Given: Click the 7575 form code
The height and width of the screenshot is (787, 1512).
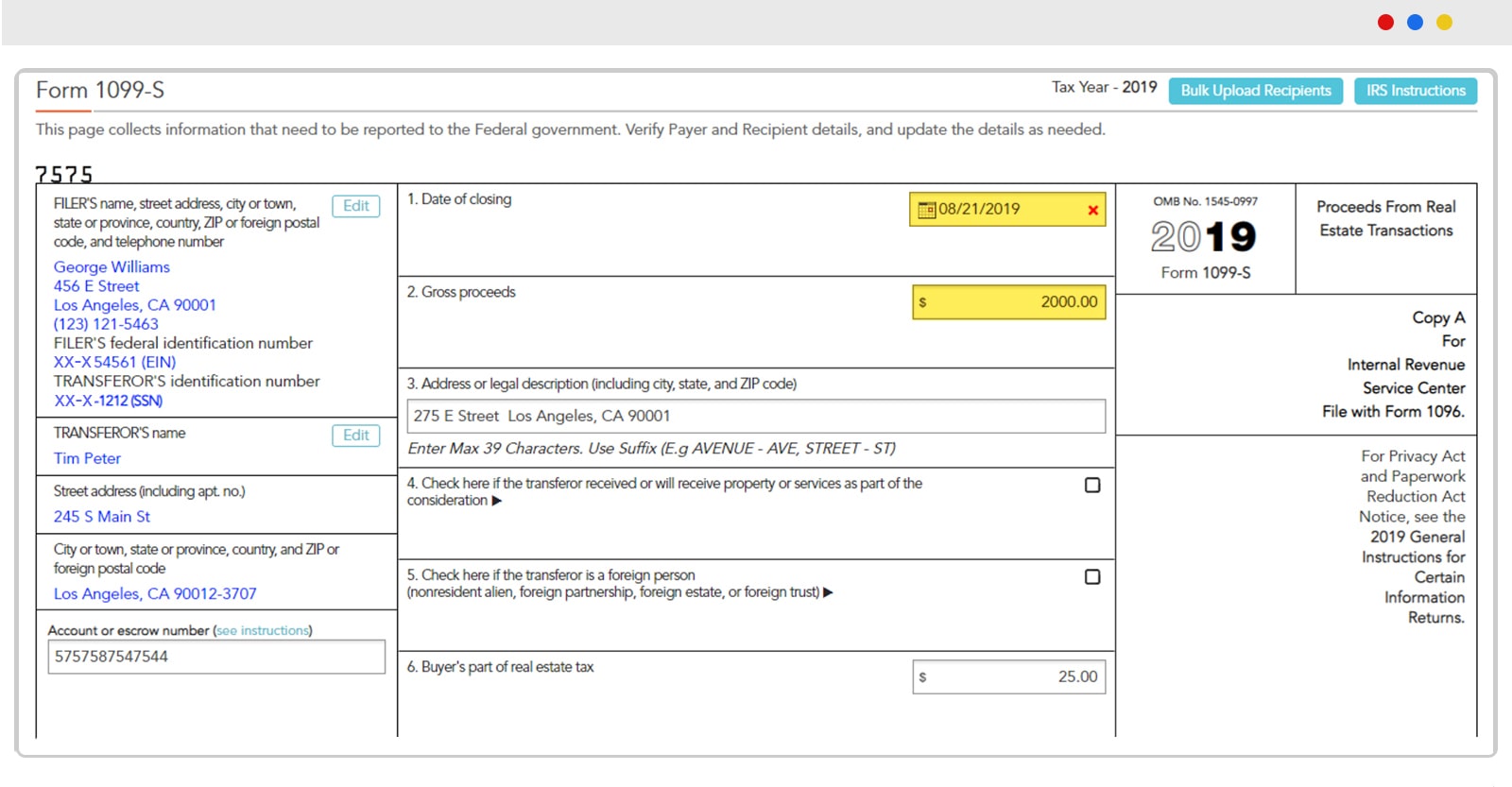Looking at the screenshot, I should [x=64, y=174].
